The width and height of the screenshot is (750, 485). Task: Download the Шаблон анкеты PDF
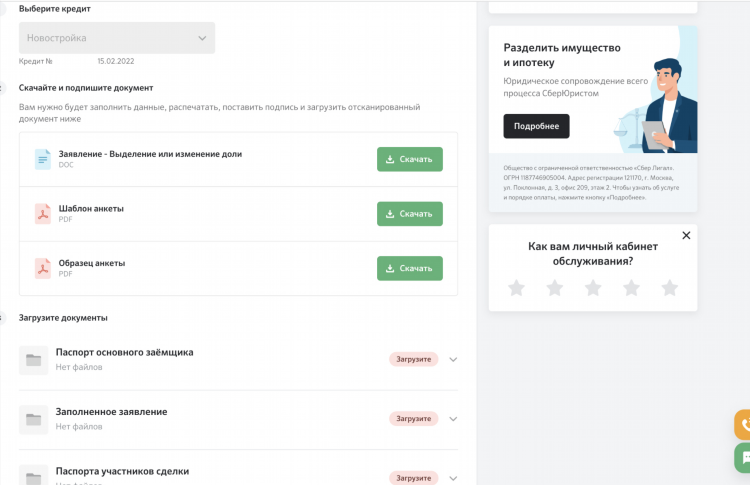click(x=410, y=214)
